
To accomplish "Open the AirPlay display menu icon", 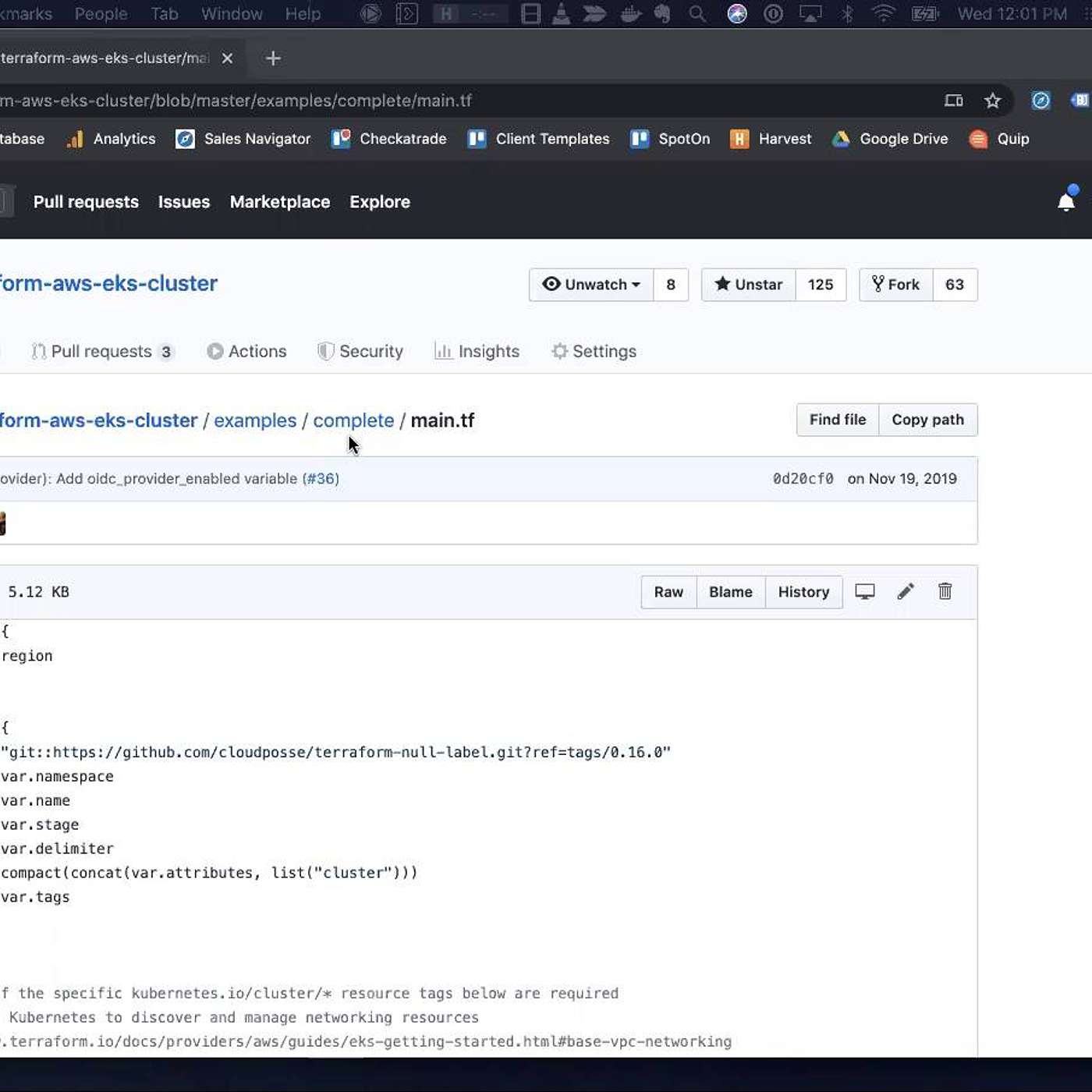I will [x=810, y=14].
